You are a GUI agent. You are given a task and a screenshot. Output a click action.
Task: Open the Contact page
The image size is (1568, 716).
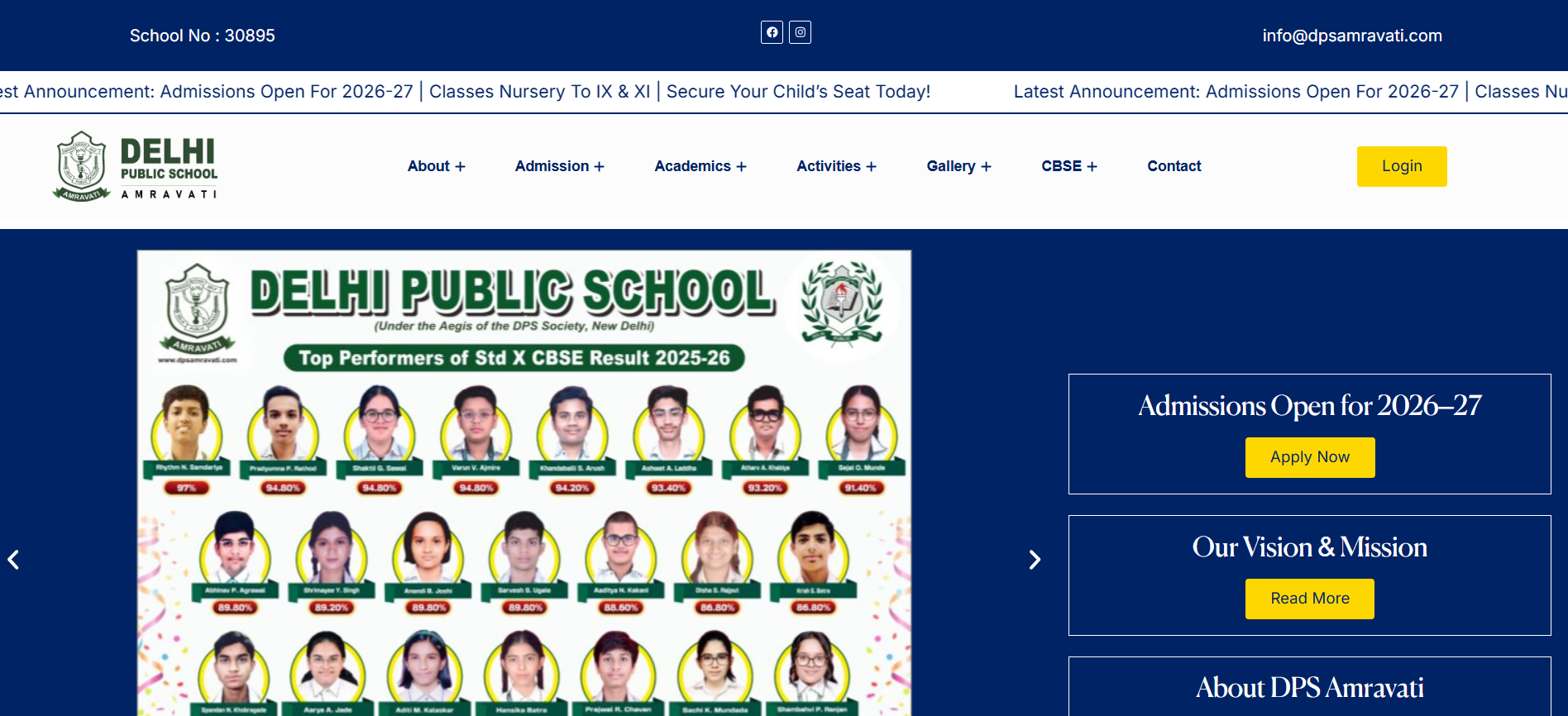1174,166
